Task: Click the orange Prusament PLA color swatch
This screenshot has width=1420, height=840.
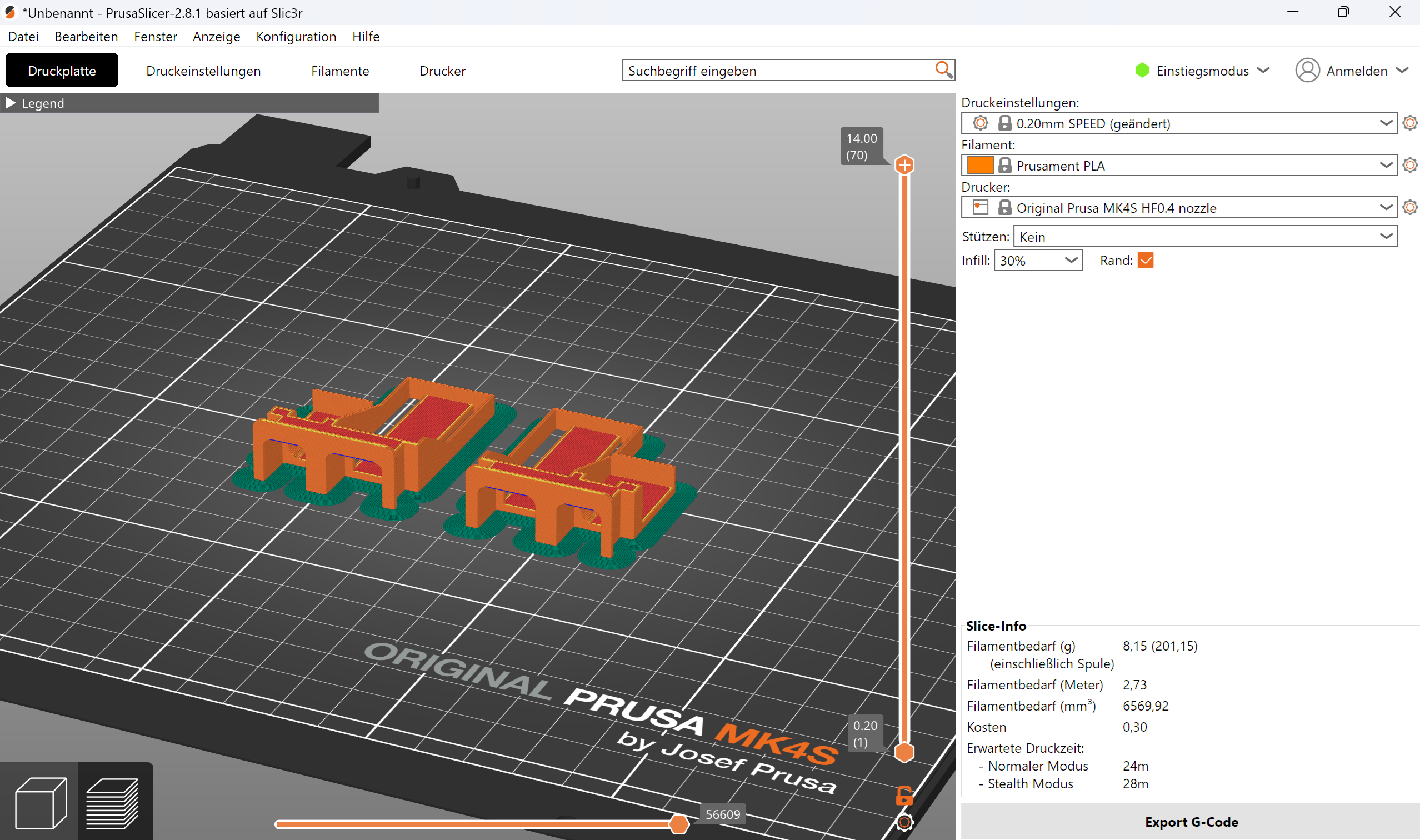Action: pos(979,166)
